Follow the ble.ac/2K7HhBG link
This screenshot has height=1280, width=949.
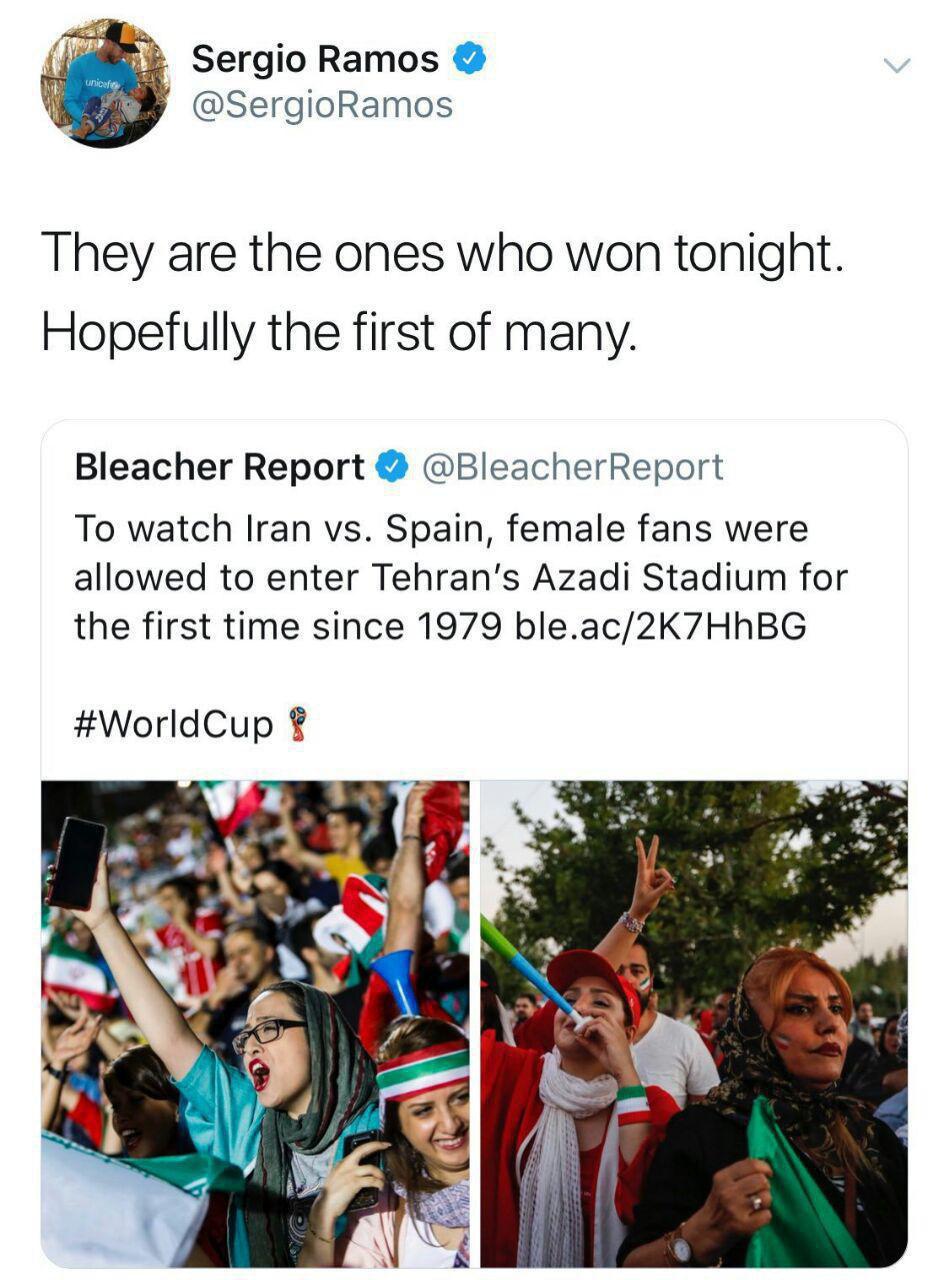pyautogui.click(x=660, y=626)
